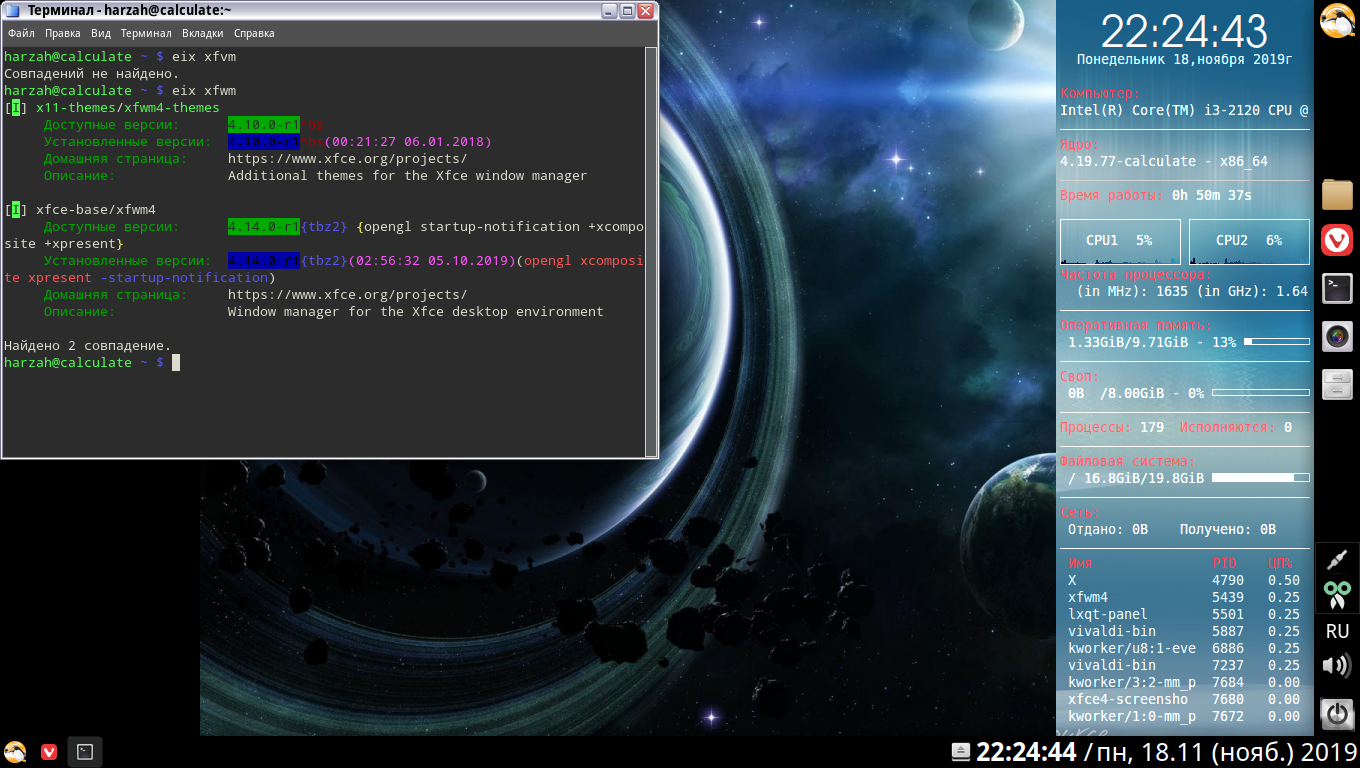Open the camera screenshot launcher

click(x=1337, y=337)
